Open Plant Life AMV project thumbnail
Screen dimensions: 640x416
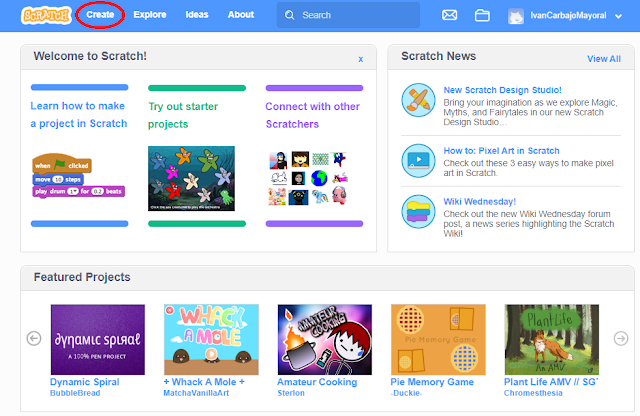coord(551,340)
